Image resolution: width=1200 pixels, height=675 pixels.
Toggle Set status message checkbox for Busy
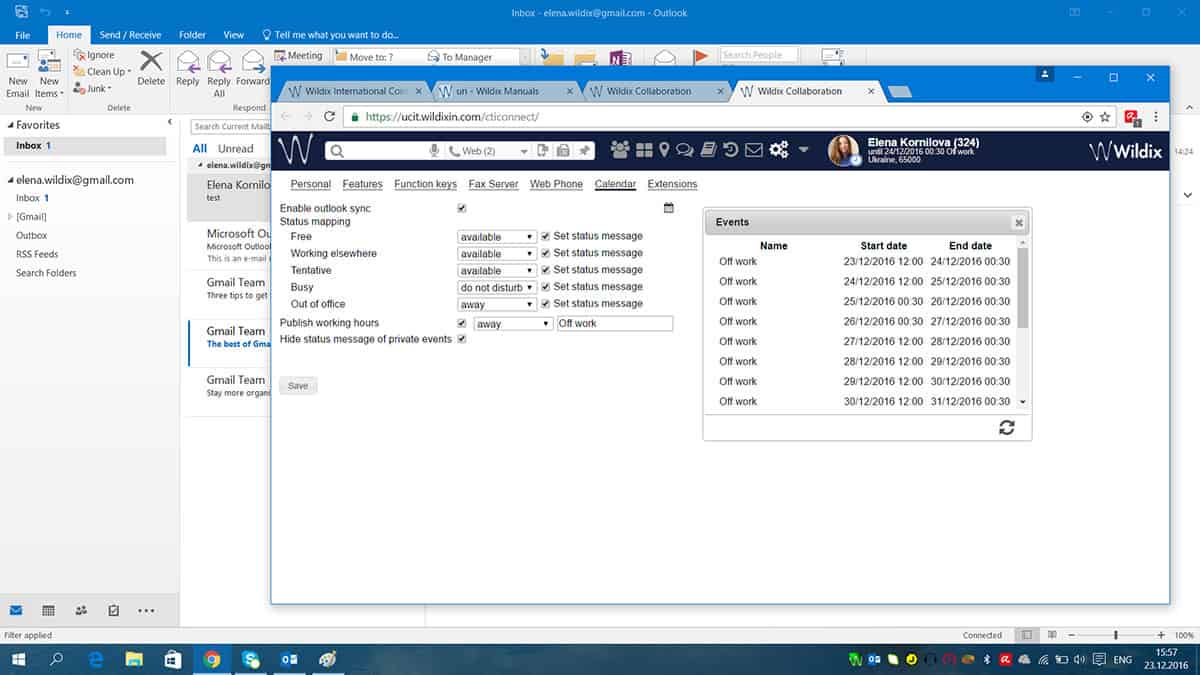(545, 287)
